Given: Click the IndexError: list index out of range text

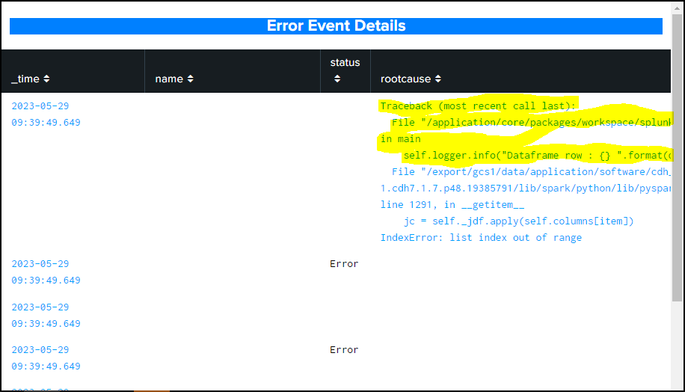Looking at the screenshot, I should pyautogui.click(x=481, y=237).
